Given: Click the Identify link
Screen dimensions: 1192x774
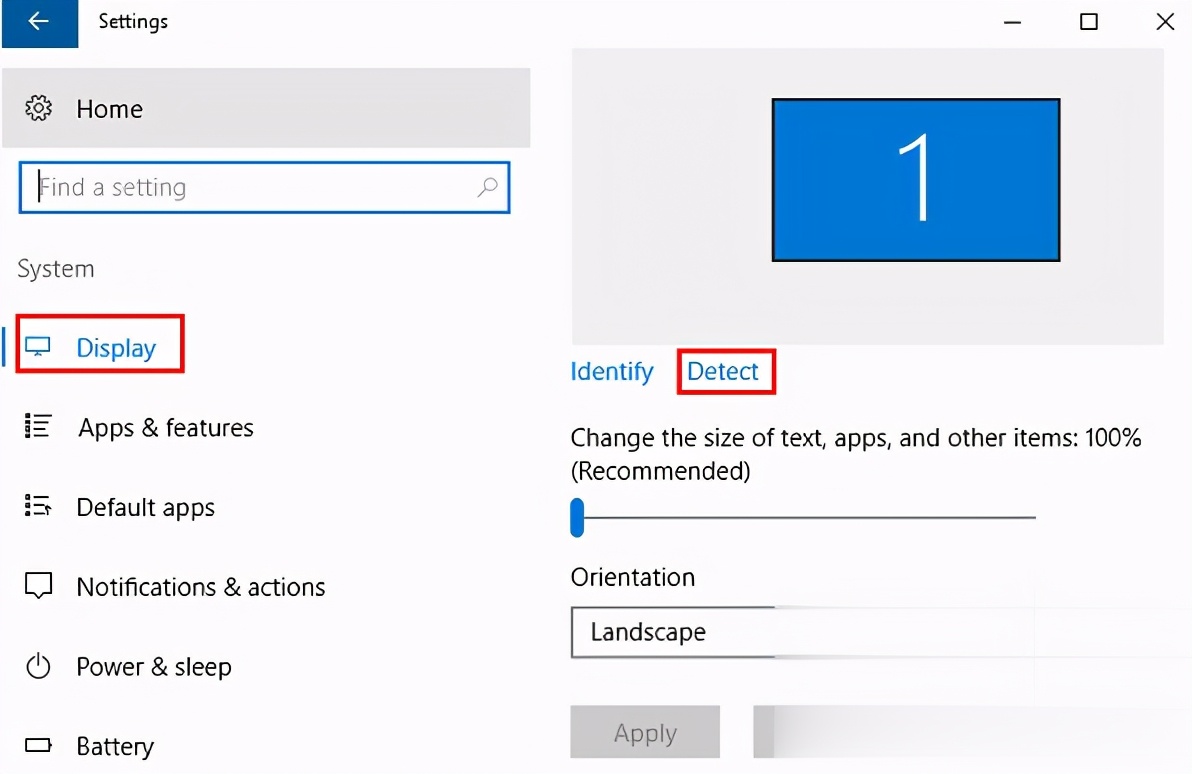Looking at the screenshot, I should click(x=611, y=371).
